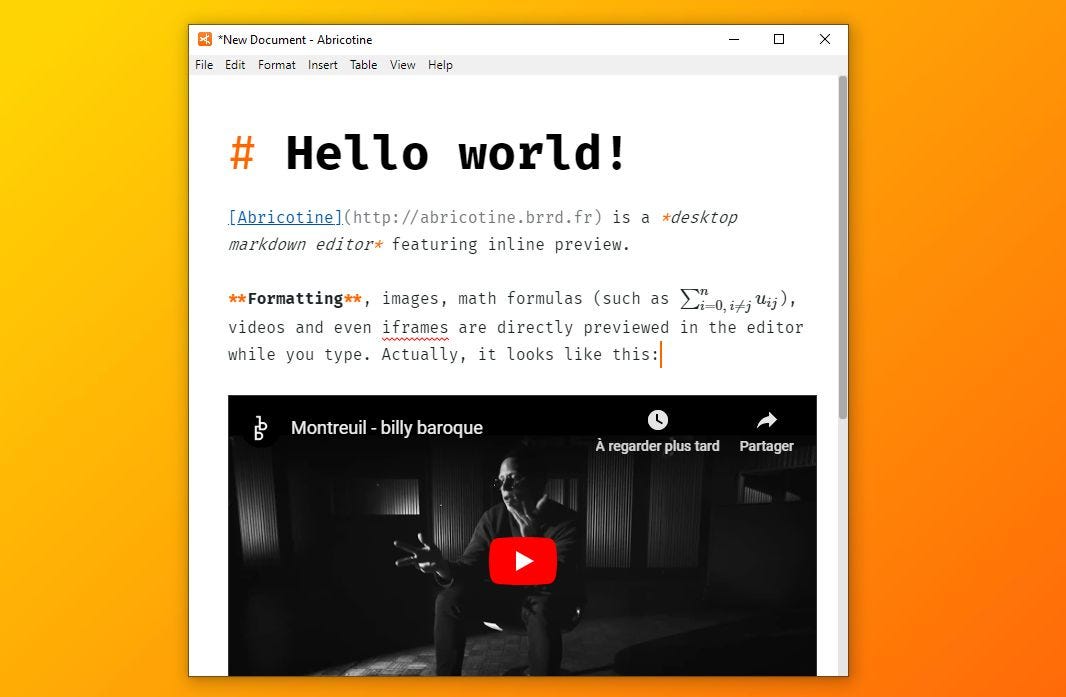This screenshot has height=697, width=1066.
Task: Open the Edit menu
Action: coord(235,65)
